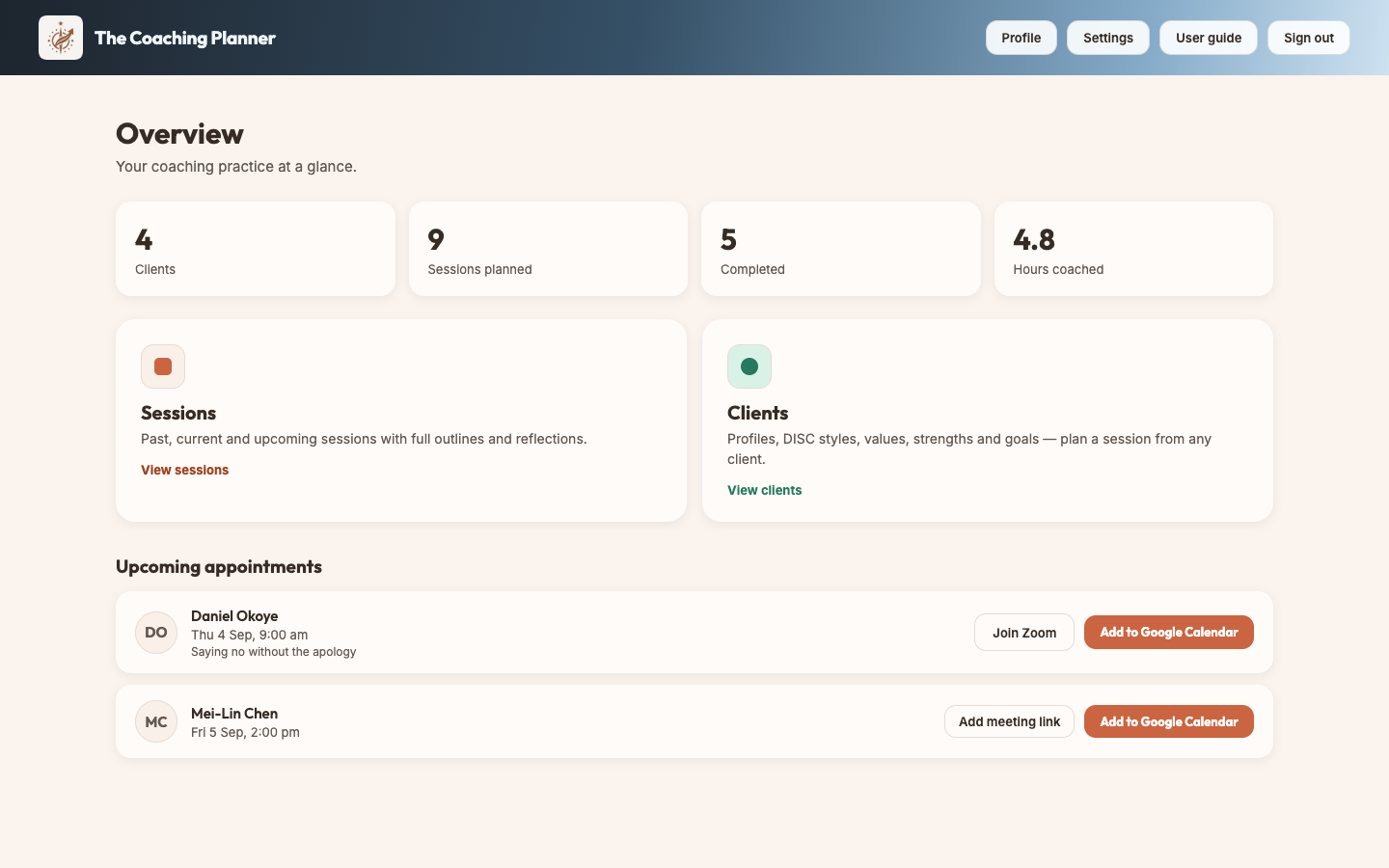Follow the View clients link
1389x868 pixels.
(x=765, y=490)
